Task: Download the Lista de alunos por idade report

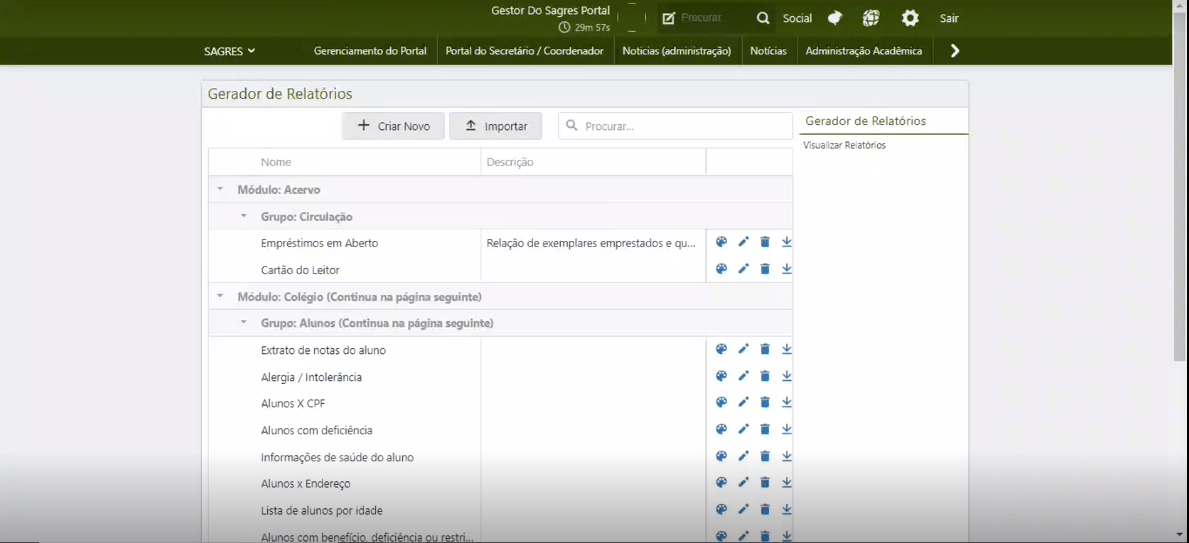Action: (787, 510)
